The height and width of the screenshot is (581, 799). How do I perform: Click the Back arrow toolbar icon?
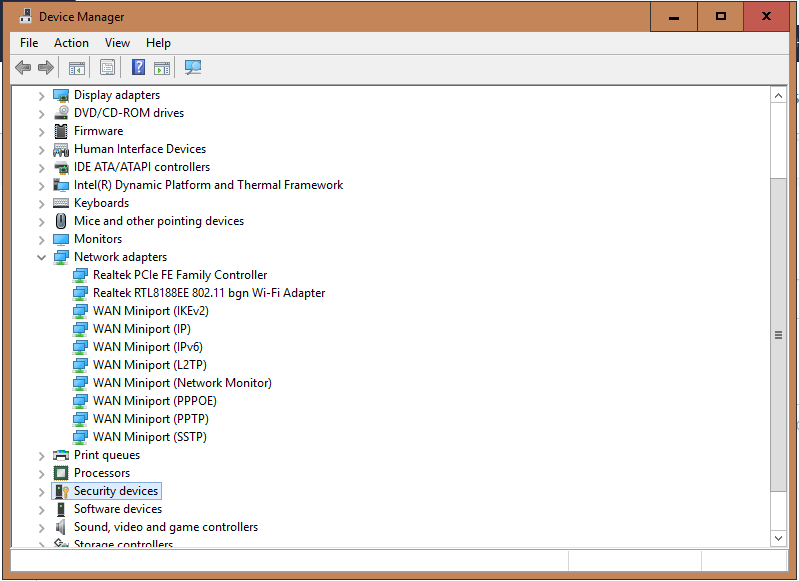point(23,67)
